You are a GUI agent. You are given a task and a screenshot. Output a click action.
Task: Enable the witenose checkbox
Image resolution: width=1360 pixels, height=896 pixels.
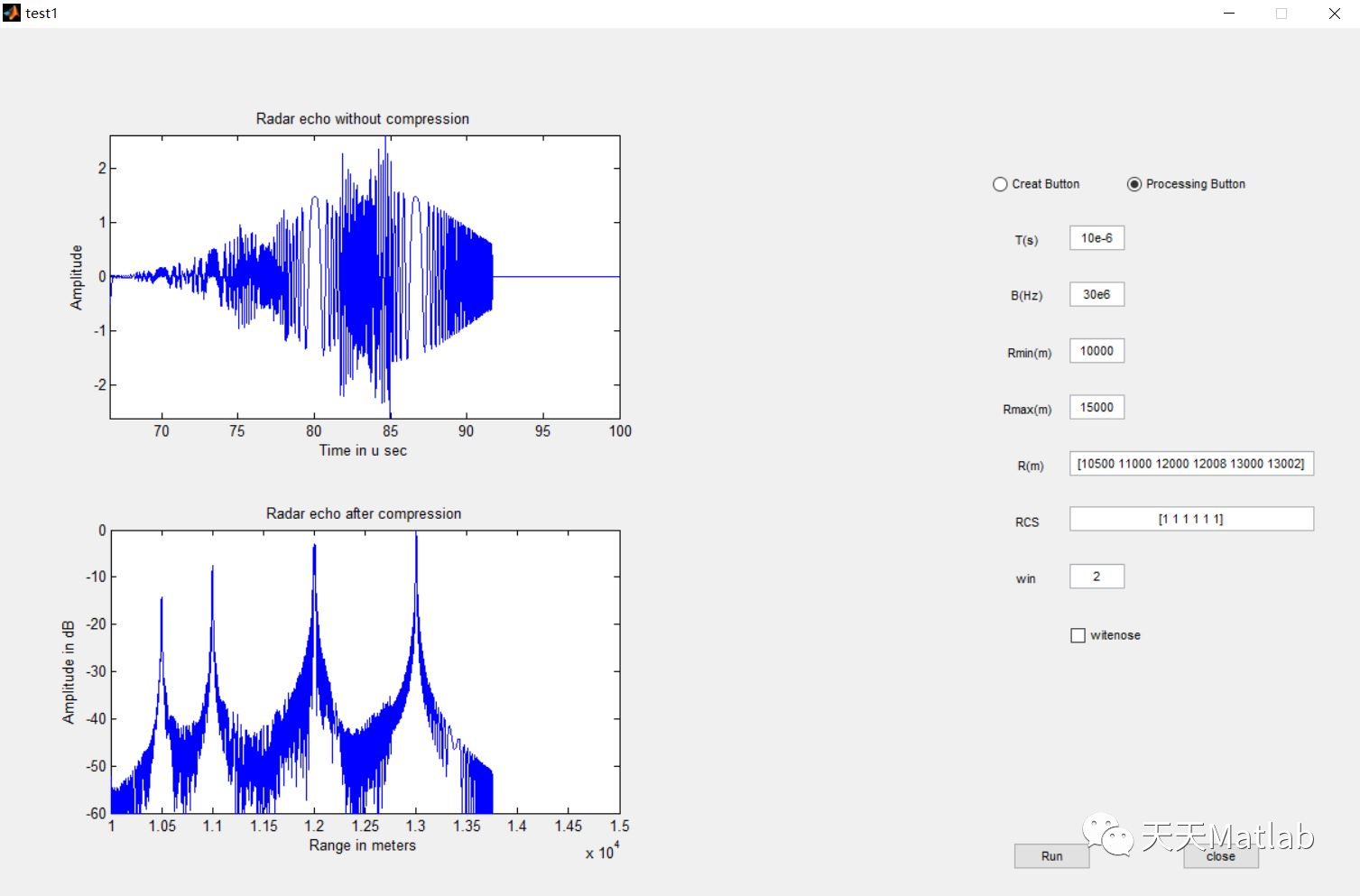[1078, 635]
